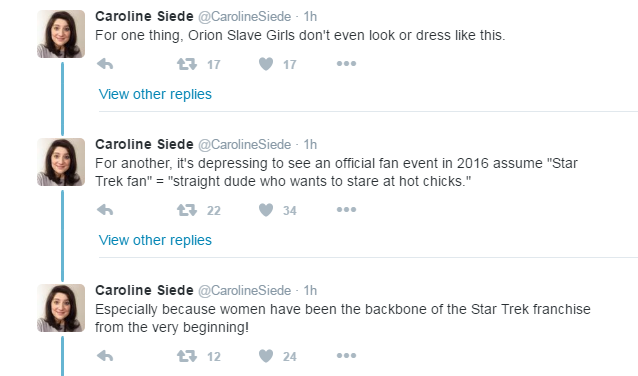Click the avatar photo on third tweet
The height and width of the screenshot is (376, 638).
[x=61, y=308]
